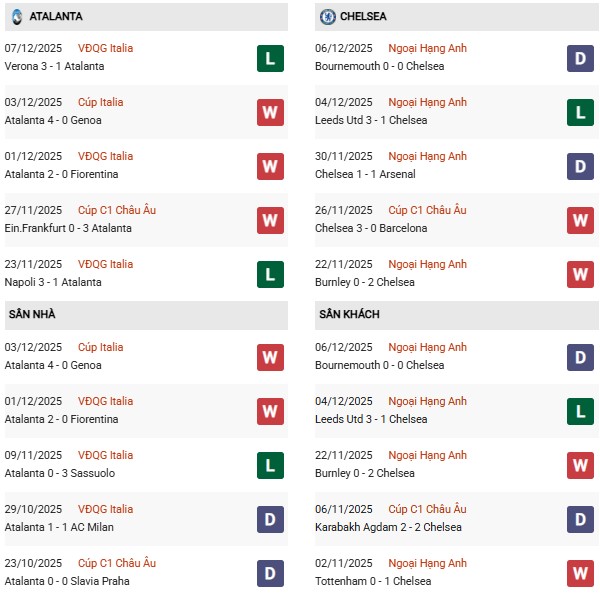Open VĐQG Italia link dated 23/11/2025
The image size is (600, 594).
[x=105, y=264]
